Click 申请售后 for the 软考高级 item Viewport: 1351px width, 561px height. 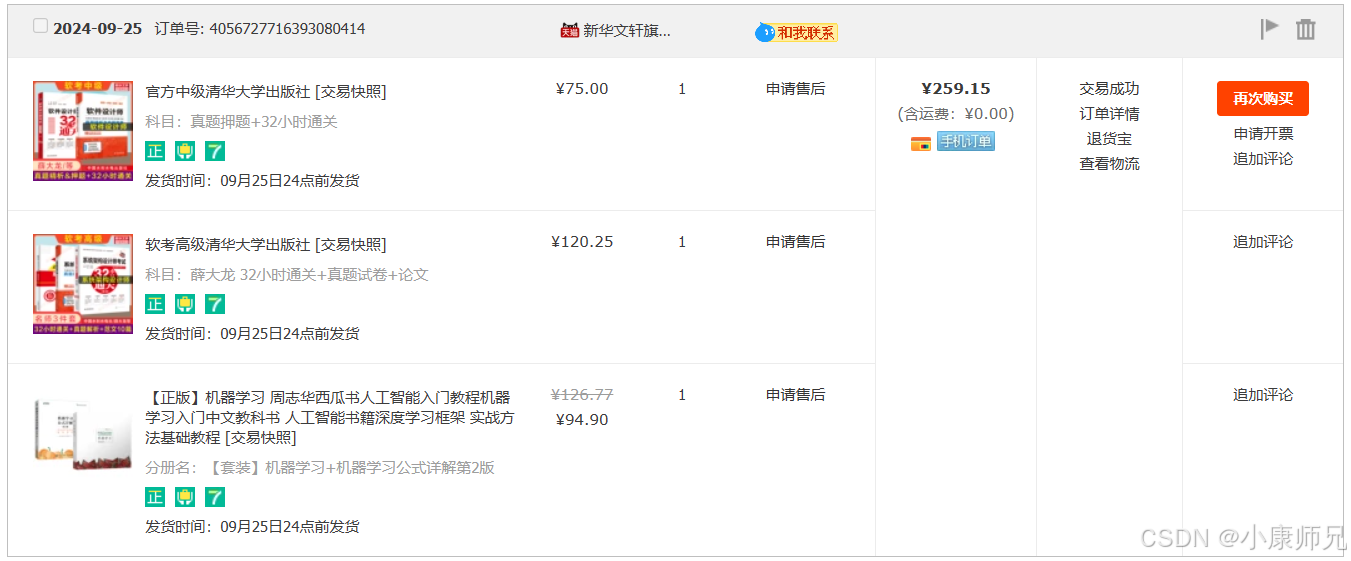(x=796, y=242)
